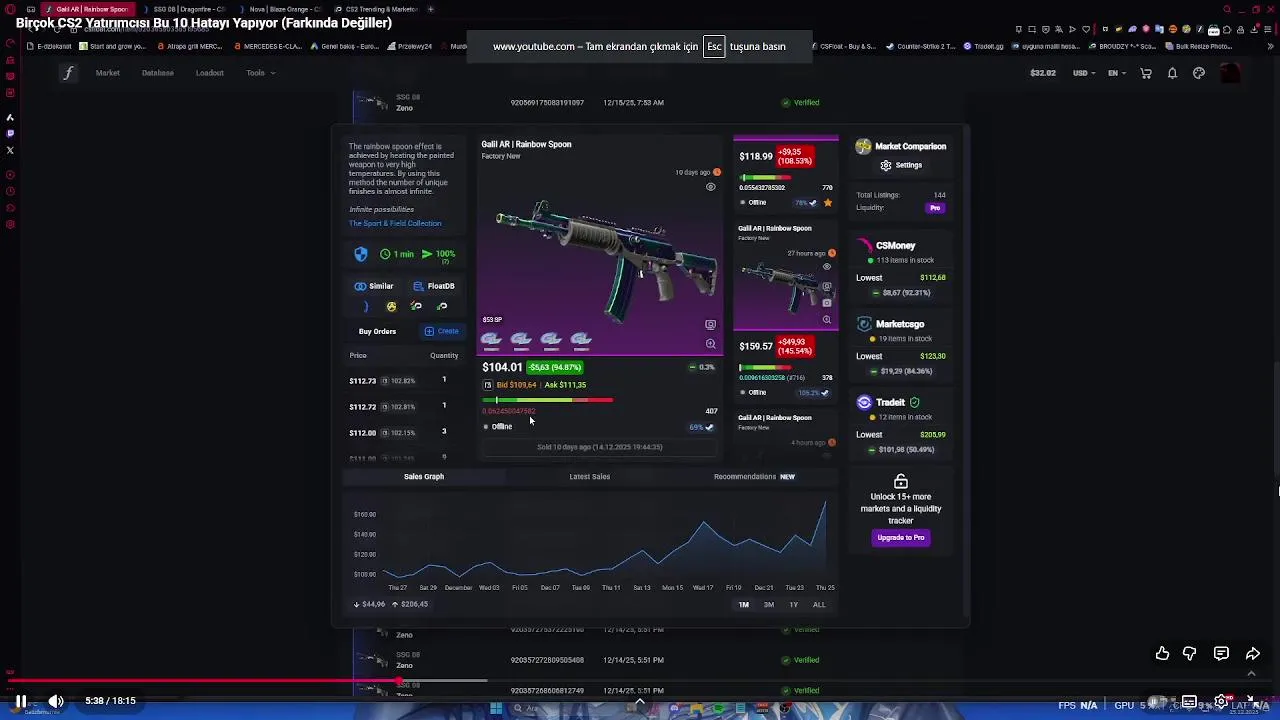
Task: Select the $112.00 buy order row
Action: pyautogui.click(x=403, y=433)
